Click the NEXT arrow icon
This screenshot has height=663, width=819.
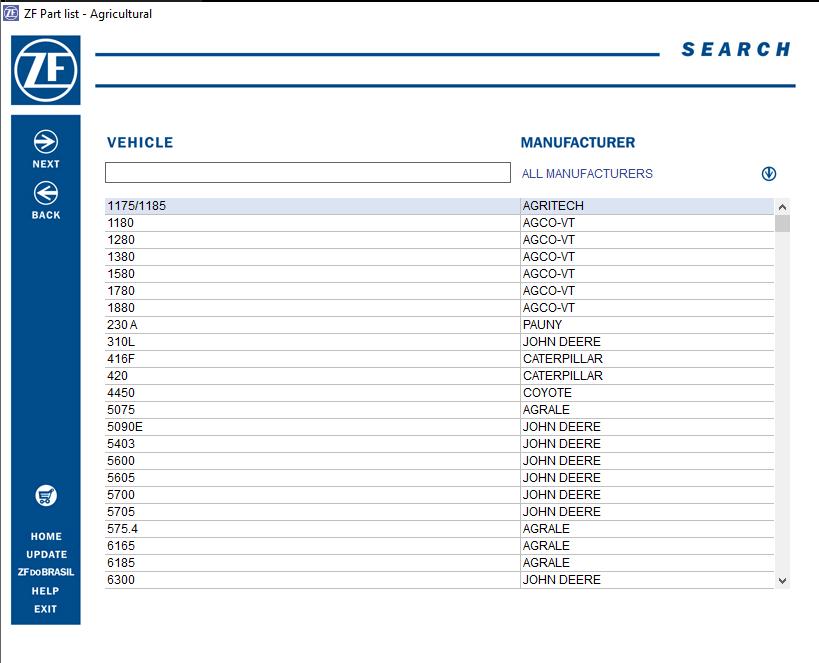click(x=44, y=141)
